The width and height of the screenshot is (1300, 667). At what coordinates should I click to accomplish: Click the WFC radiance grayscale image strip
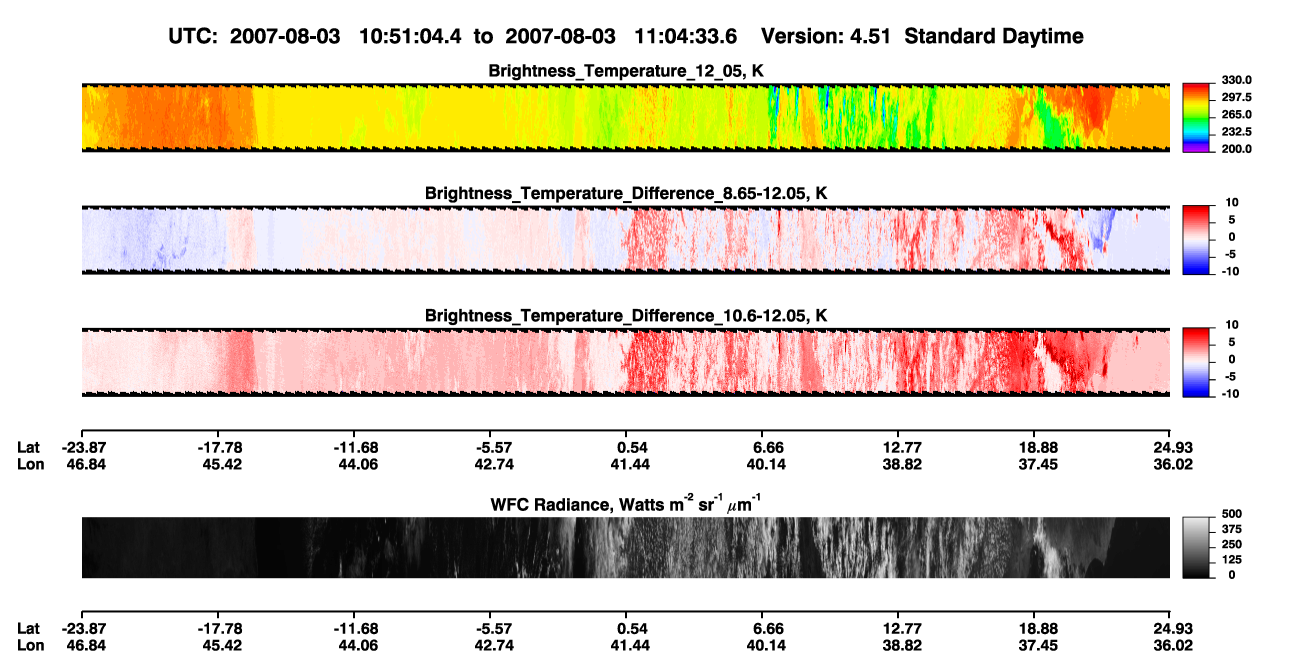pyautogui.click(x=625, y=548)
